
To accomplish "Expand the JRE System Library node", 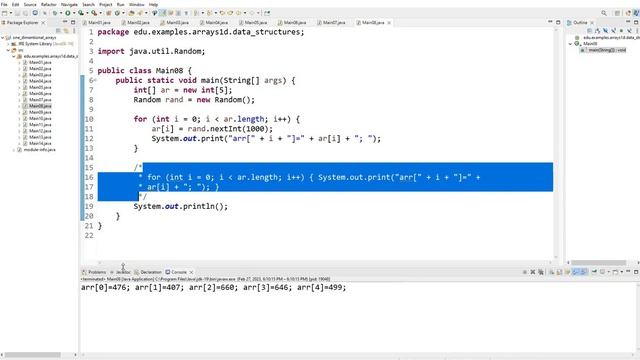I will [8, 44].
